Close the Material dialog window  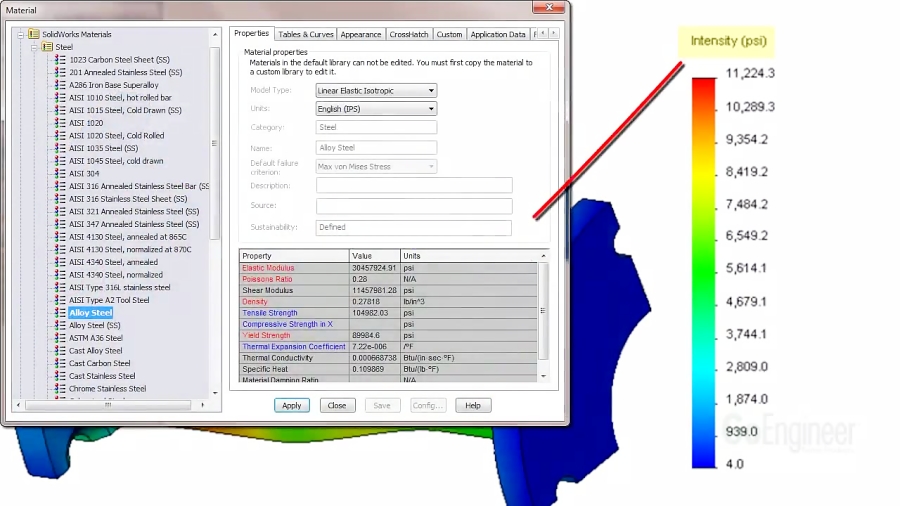coord(549,7)
